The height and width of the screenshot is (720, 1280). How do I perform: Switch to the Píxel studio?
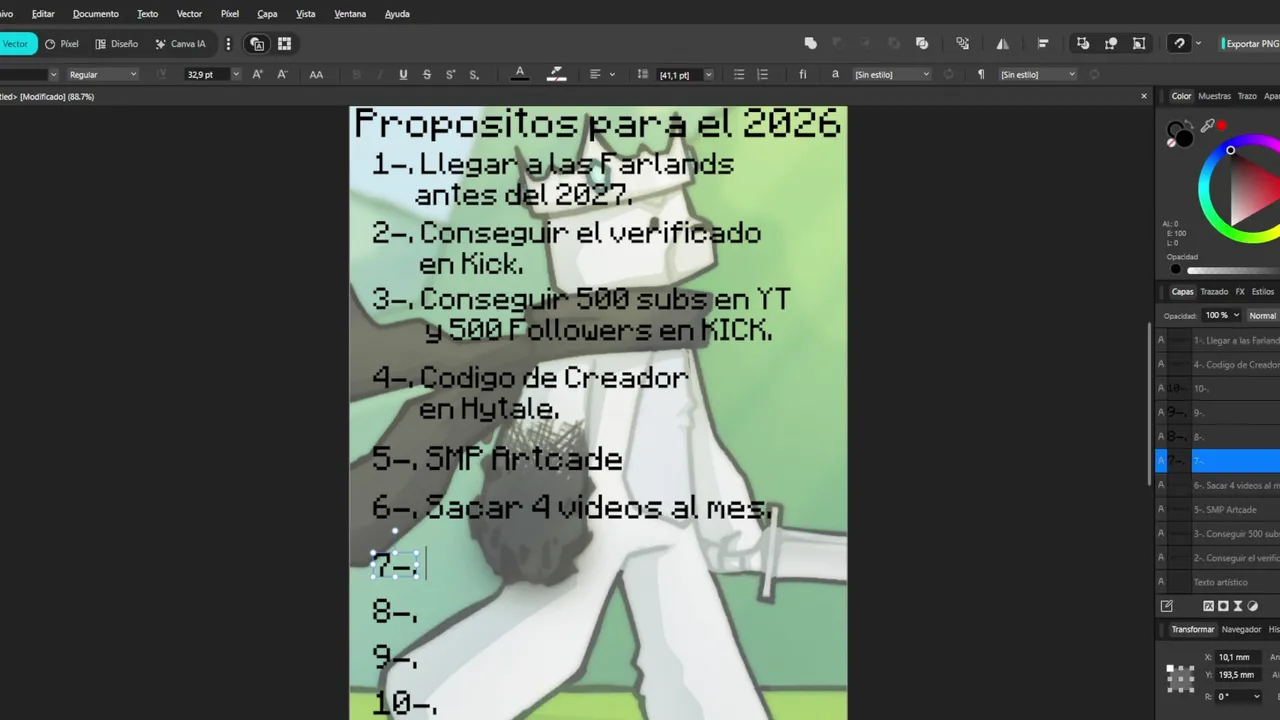point(62,44)
